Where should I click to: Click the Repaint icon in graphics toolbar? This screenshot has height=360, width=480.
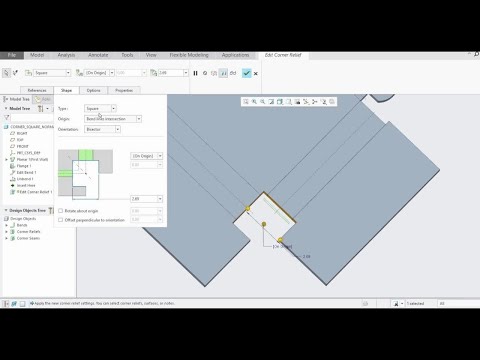click(271, 102)
